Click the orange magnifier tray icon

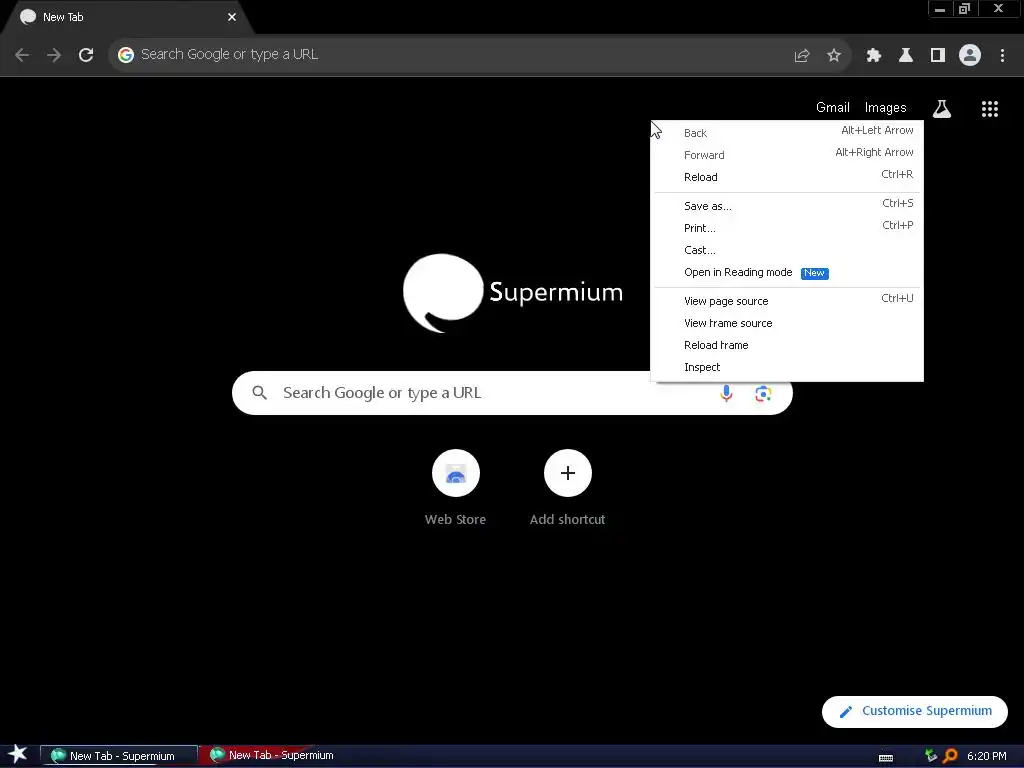(x=950, y=756)
